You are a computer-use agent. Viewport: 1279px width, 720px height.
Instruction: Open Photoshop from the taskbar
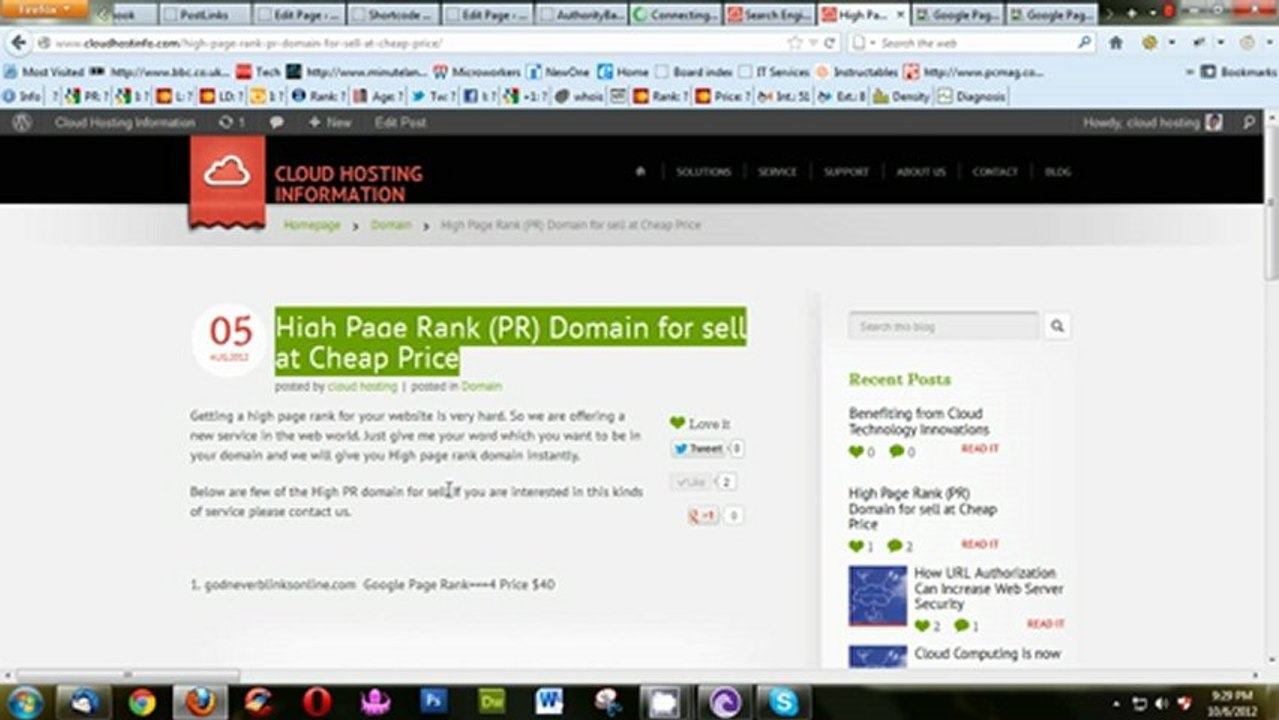click(434, 701)
